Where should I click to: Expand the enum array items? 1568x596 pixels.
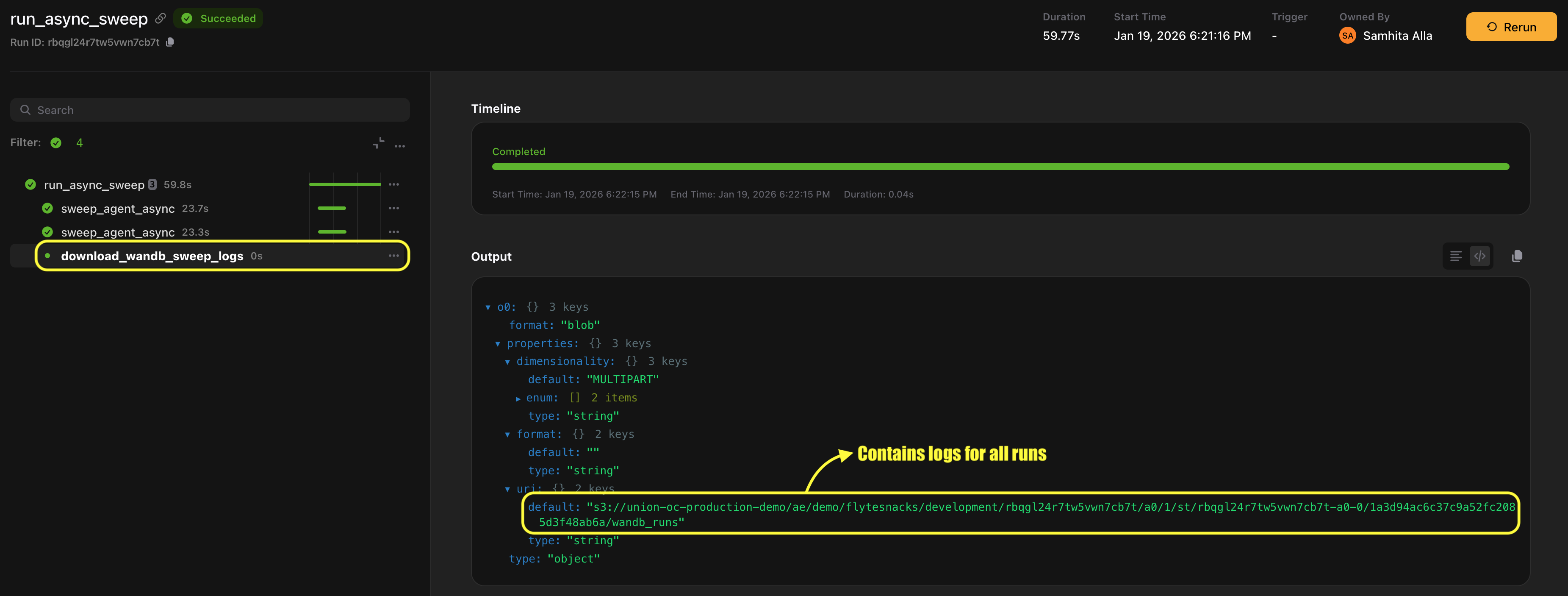coord(518,398)
